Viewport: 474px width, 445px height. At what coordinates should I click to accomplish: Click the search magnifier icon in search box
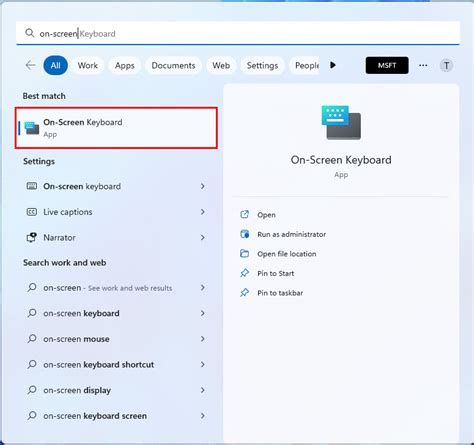[30, 33]
